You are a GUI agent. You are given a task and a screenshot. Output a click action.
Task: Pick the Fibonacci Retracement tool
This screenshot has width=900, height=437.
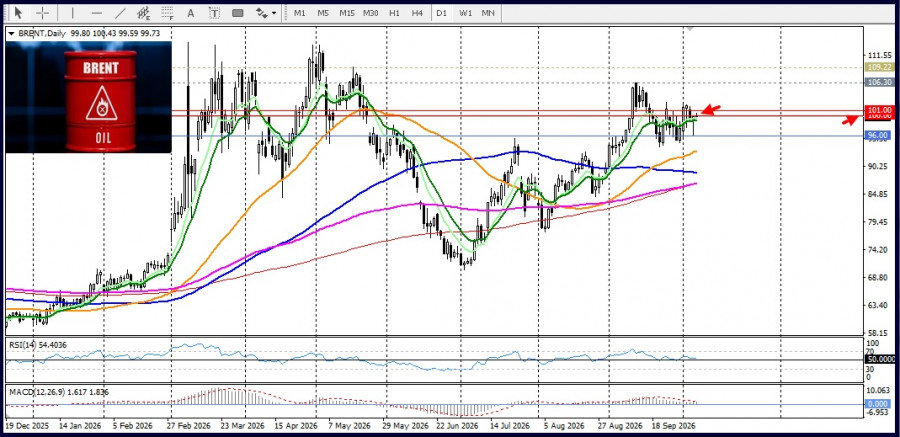tap(168, 13)
